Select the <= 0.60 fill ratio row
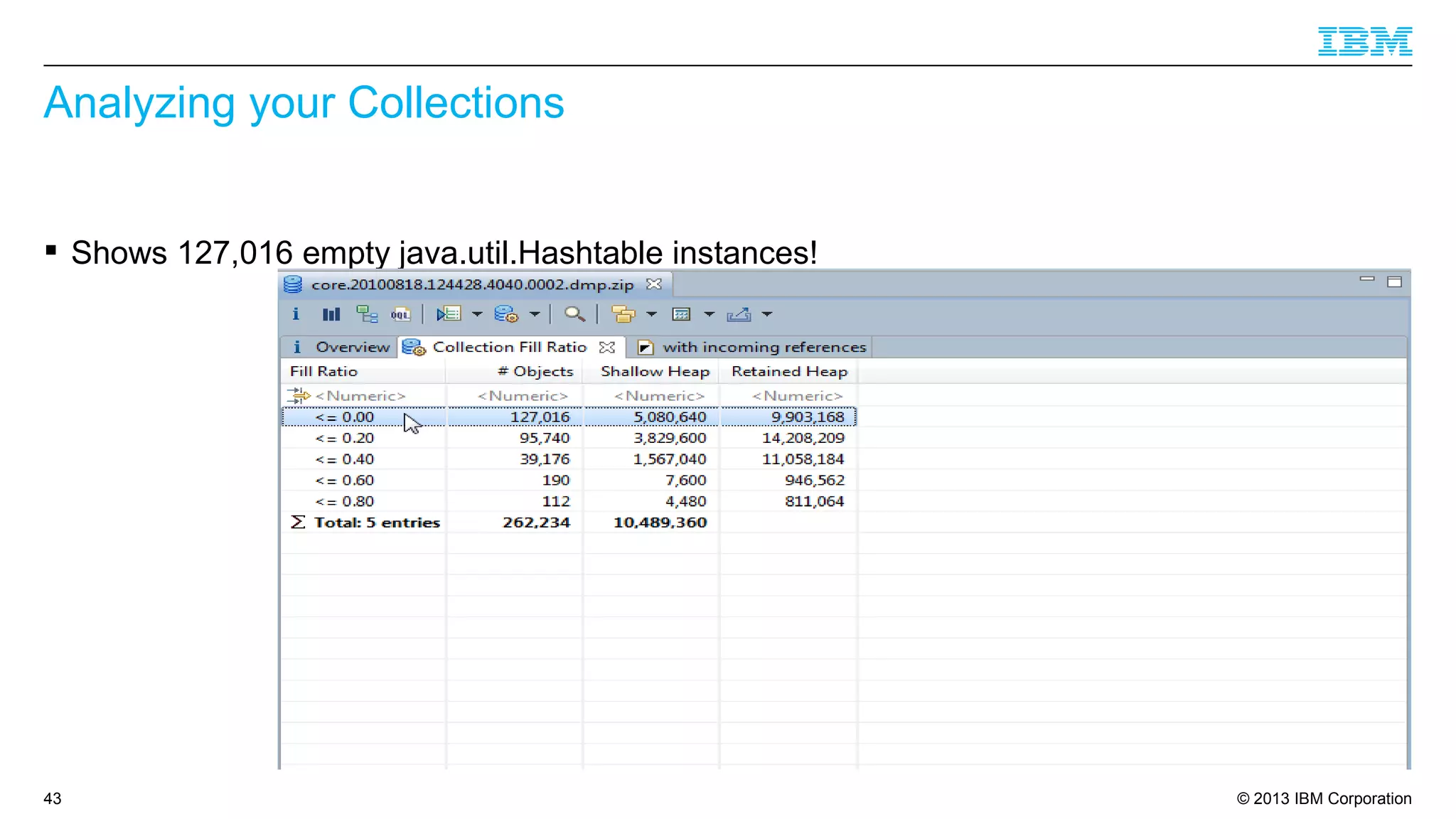1456x819 pixels. pos(569,481)
